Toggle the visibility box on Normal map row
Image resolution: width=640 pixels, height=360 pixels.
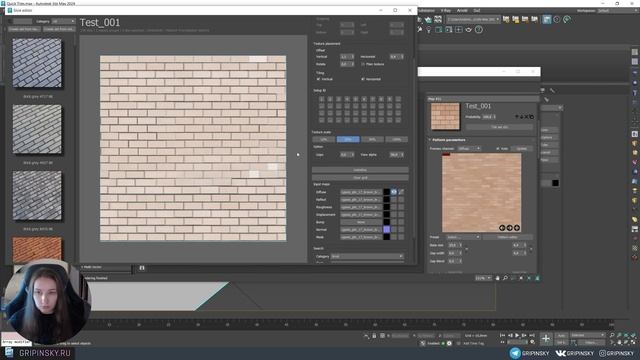[394, 229]
